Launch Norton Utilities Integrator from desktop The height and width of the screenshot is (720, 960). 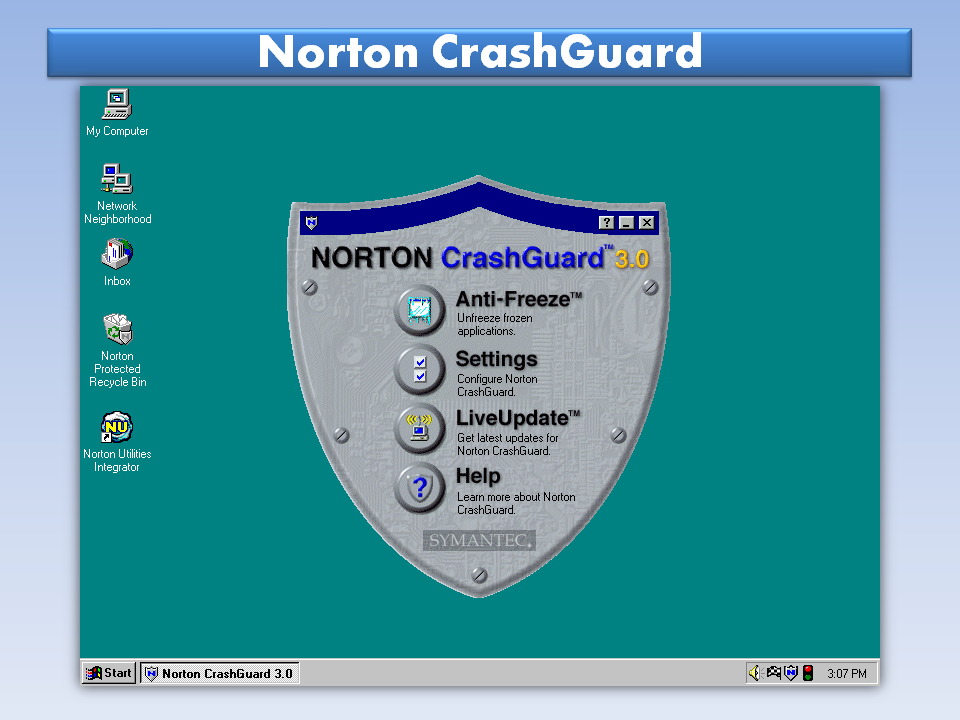[116, 425]
